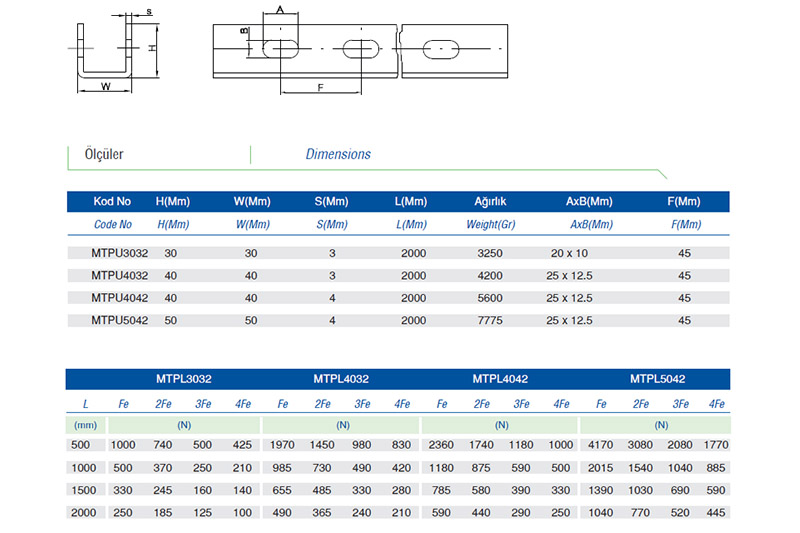Click load value '4170'
Screen dimensions: 800x533
(601, 445)
